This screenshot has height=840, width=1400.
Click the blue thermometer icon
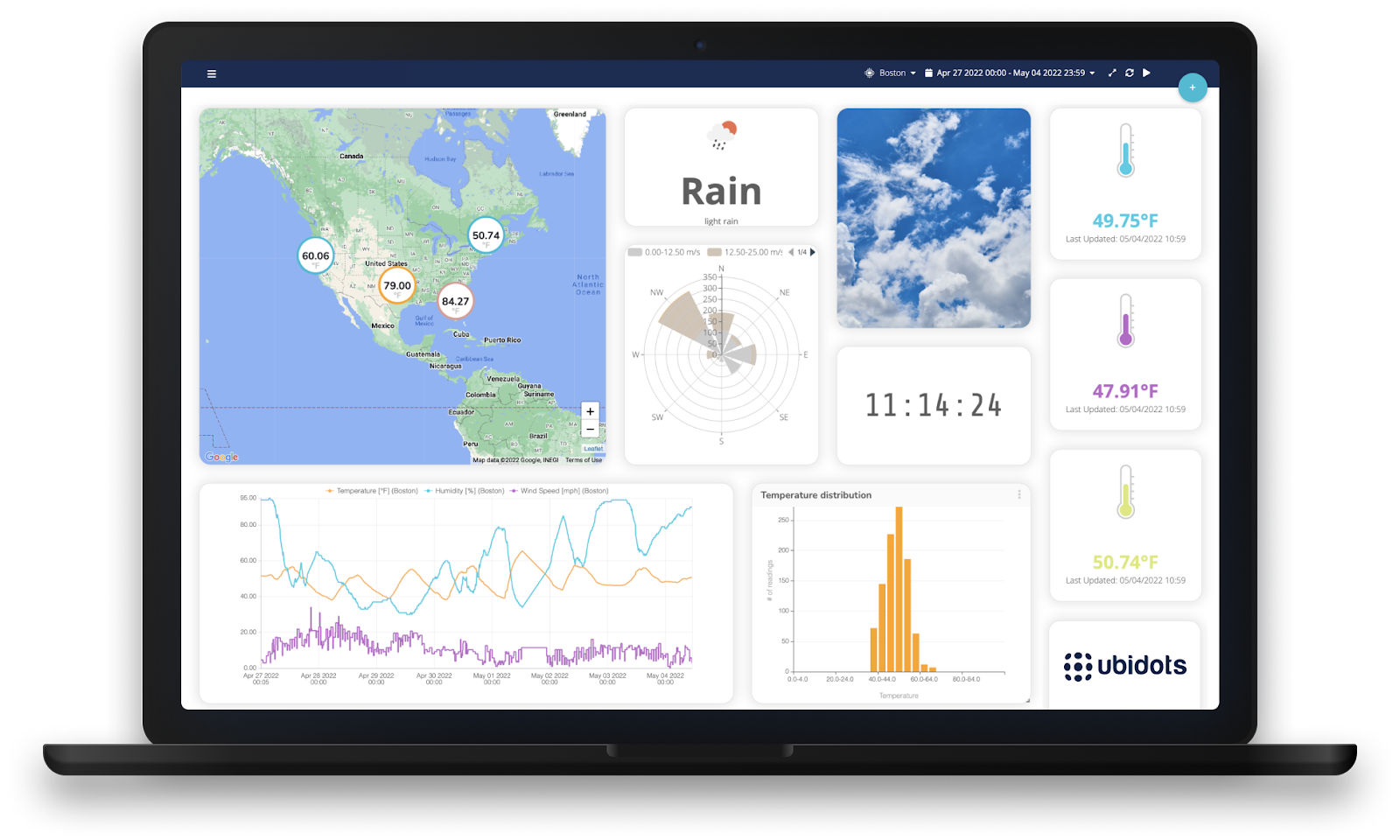[x=1126, y=150]
